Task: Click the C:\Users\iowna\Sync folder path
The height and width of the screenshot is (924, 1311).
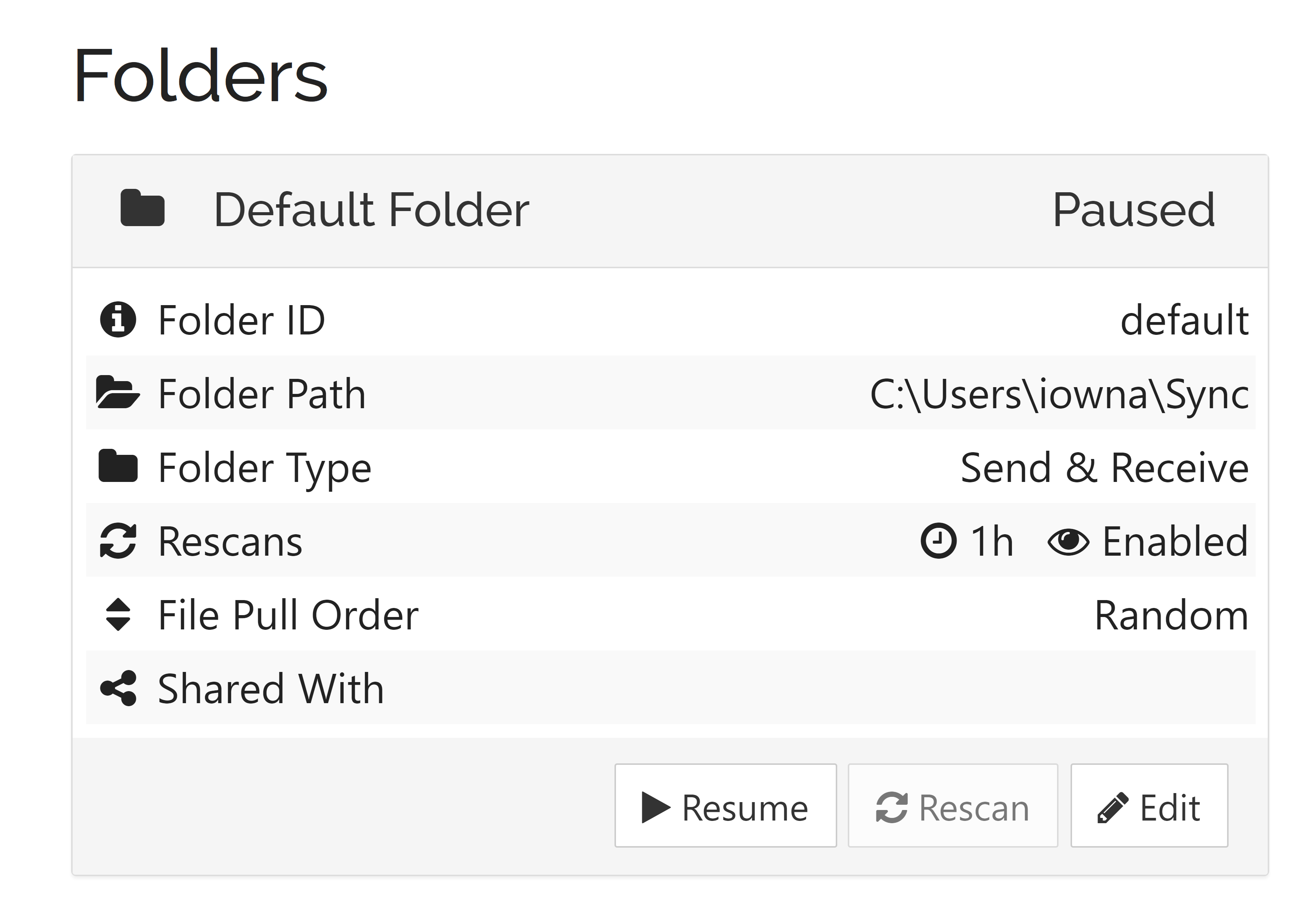Action: coord(1059,394)
